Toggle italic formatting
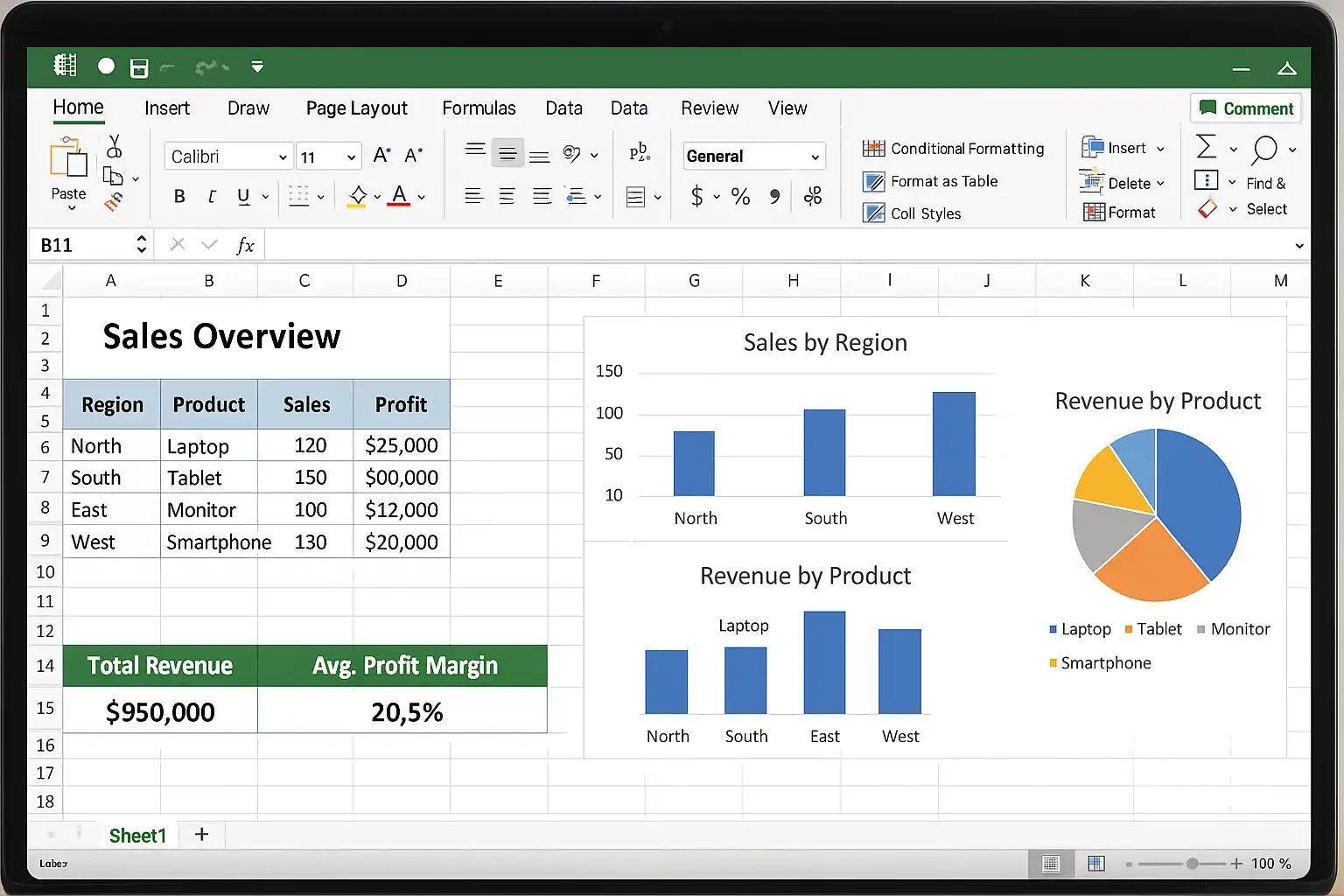Screen dimensions: 1344x896 [x=212, y=197]
